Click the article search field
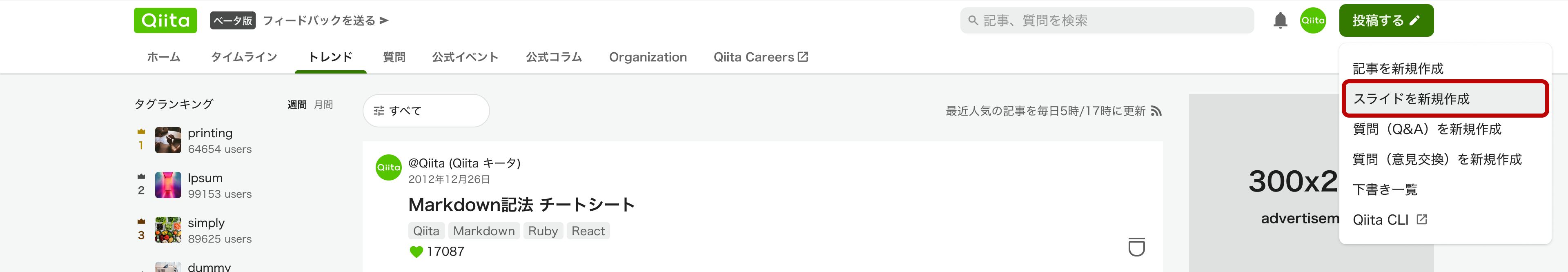1568x272 pixels. 1107,21
